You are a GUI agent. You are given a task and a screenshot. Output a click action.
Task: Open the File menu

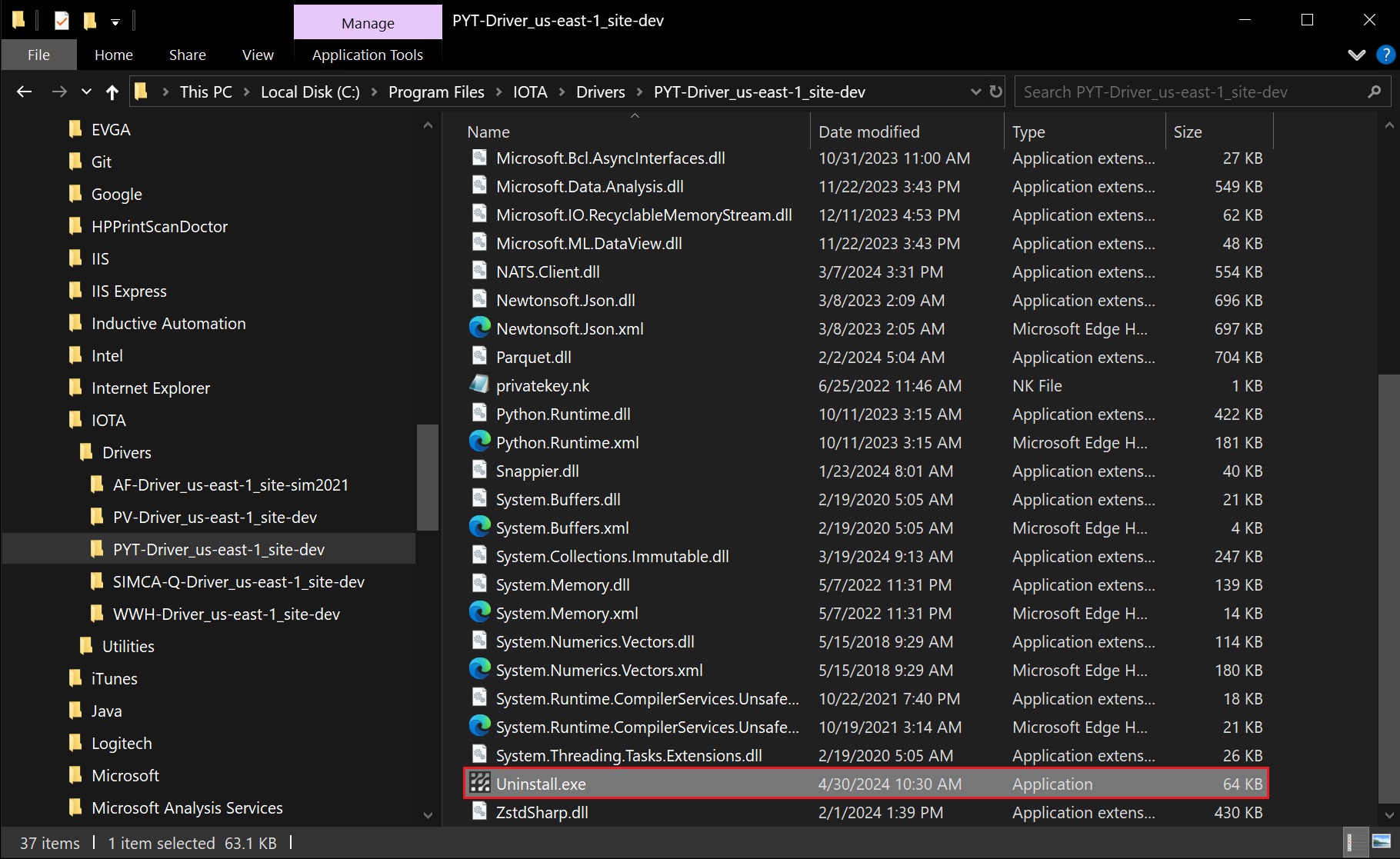click(39, 55)
